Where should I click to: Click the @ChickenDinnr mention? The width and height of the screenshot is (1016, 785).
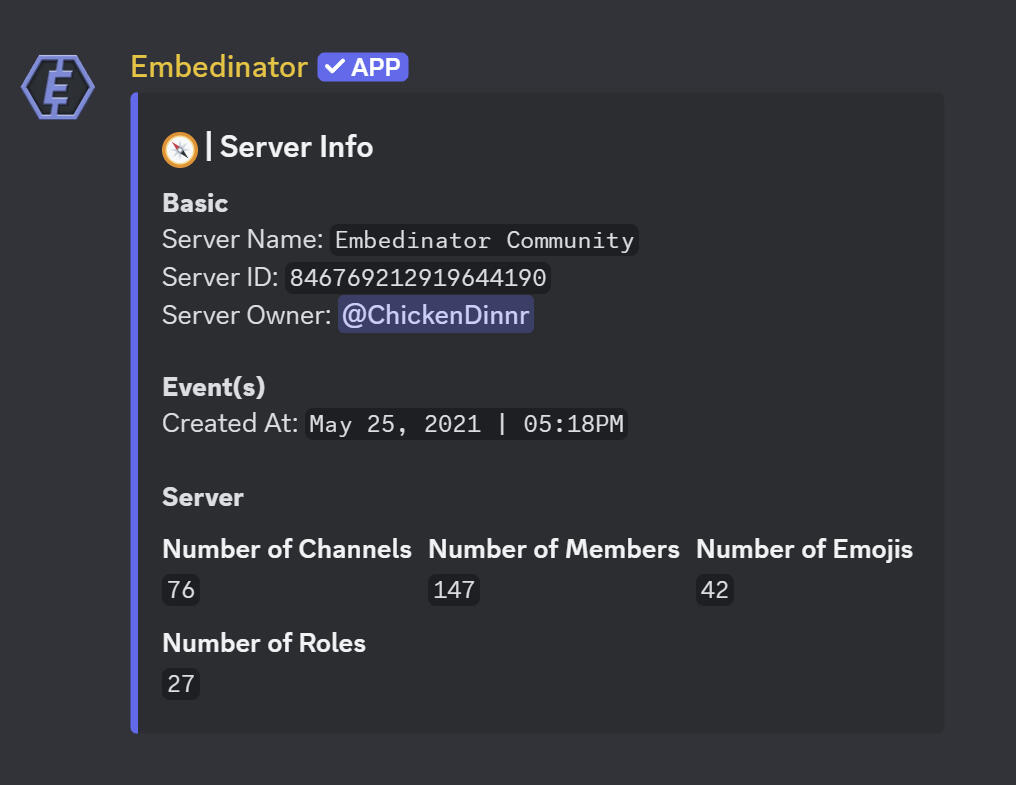(x=436, y=315)
